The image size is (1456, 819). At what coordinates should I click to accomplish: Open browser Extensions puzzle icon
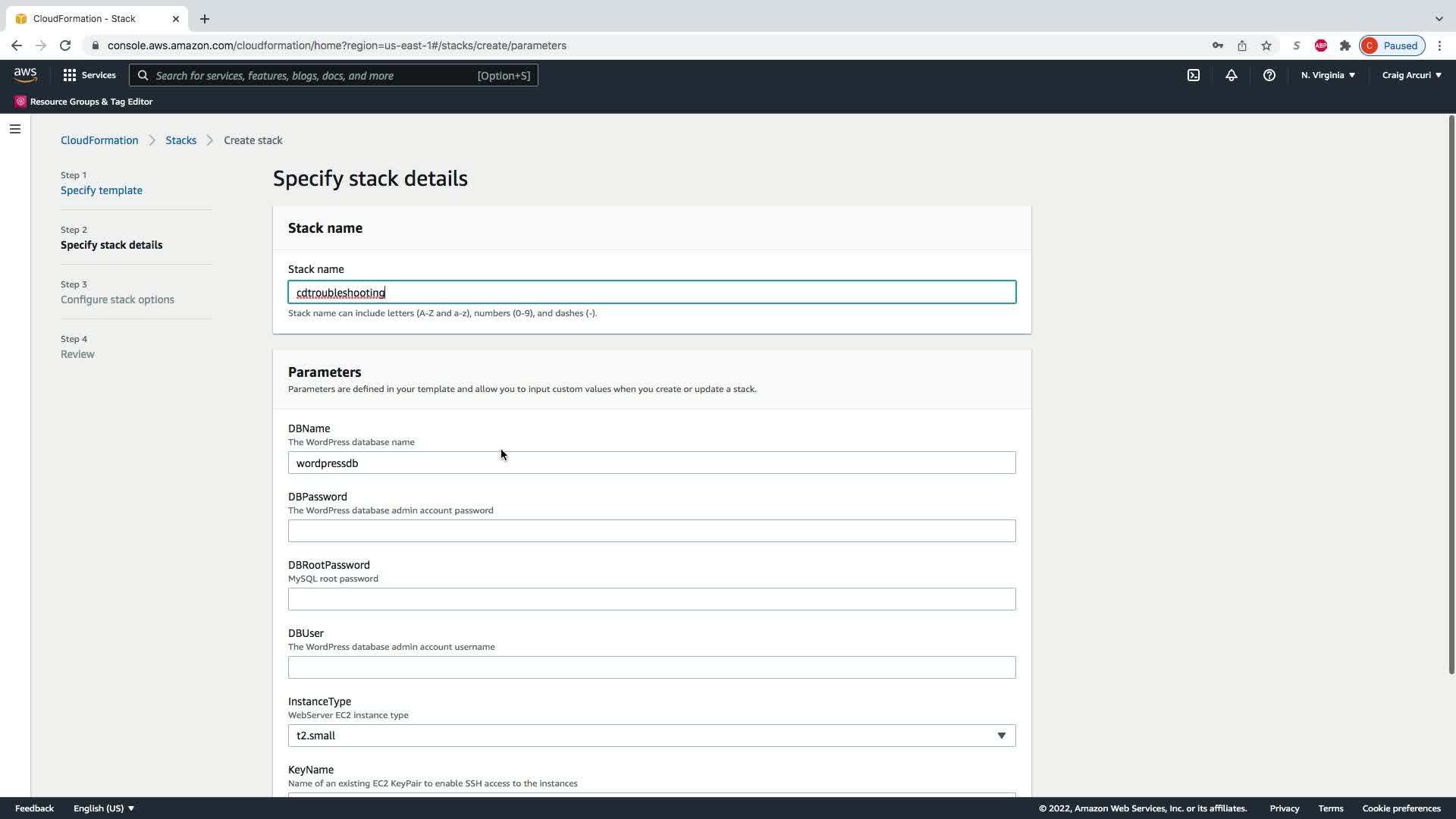pyautogui.click(x=1345, y=45)
